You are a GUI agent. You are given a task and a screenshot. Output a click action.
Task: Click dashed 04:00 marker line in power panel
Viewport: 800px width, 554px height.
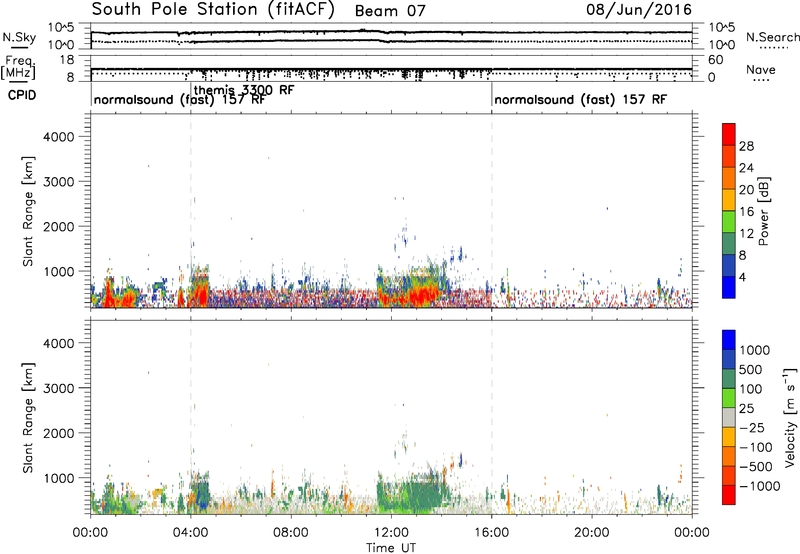(191, 211)
